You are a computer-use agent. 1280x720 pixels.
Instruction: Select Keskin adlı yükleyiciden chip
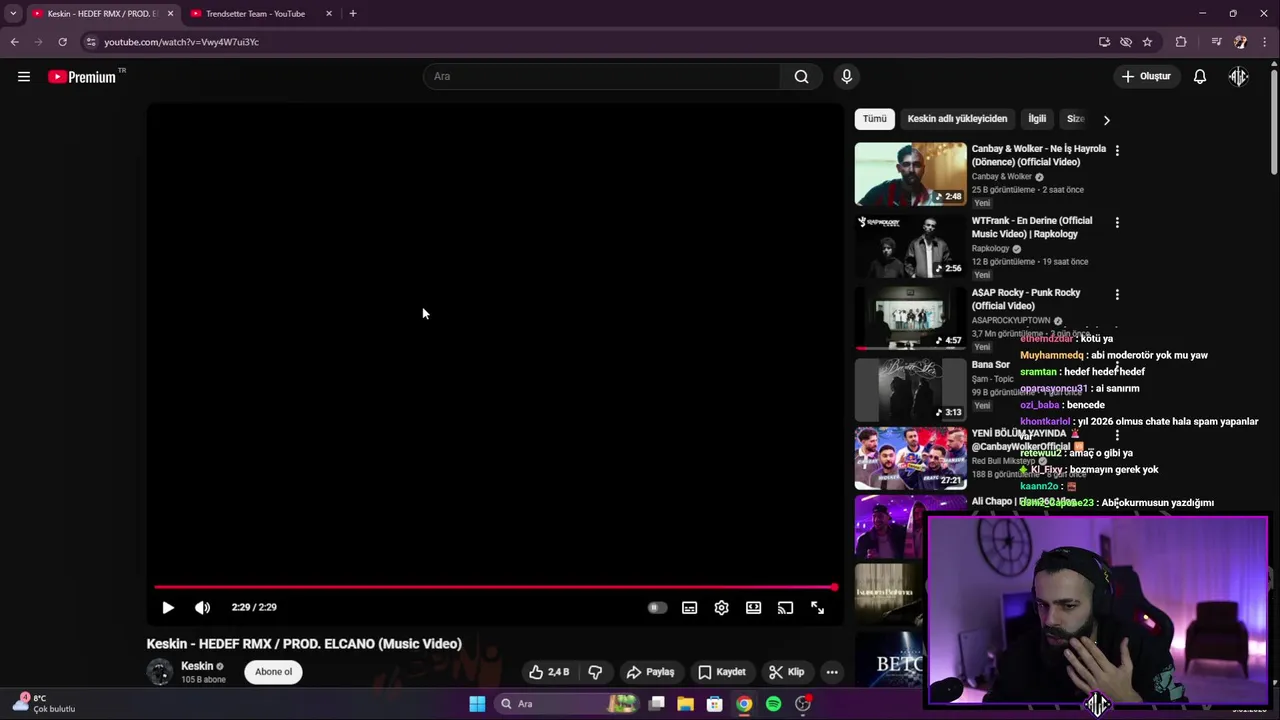tap(957, 119)
